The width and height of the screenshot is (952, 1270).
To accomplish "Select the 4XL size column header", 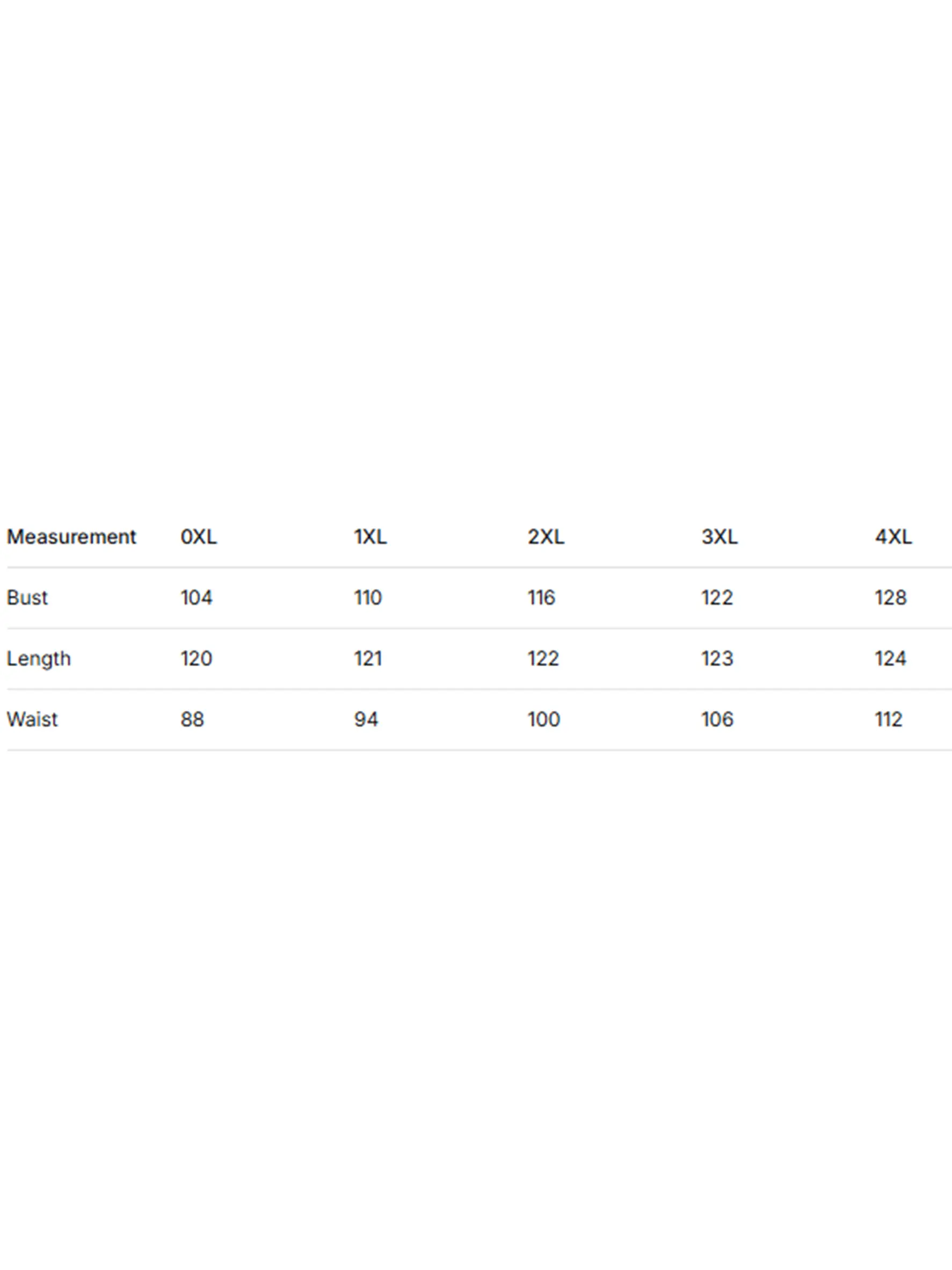I will tap(893, 537).
